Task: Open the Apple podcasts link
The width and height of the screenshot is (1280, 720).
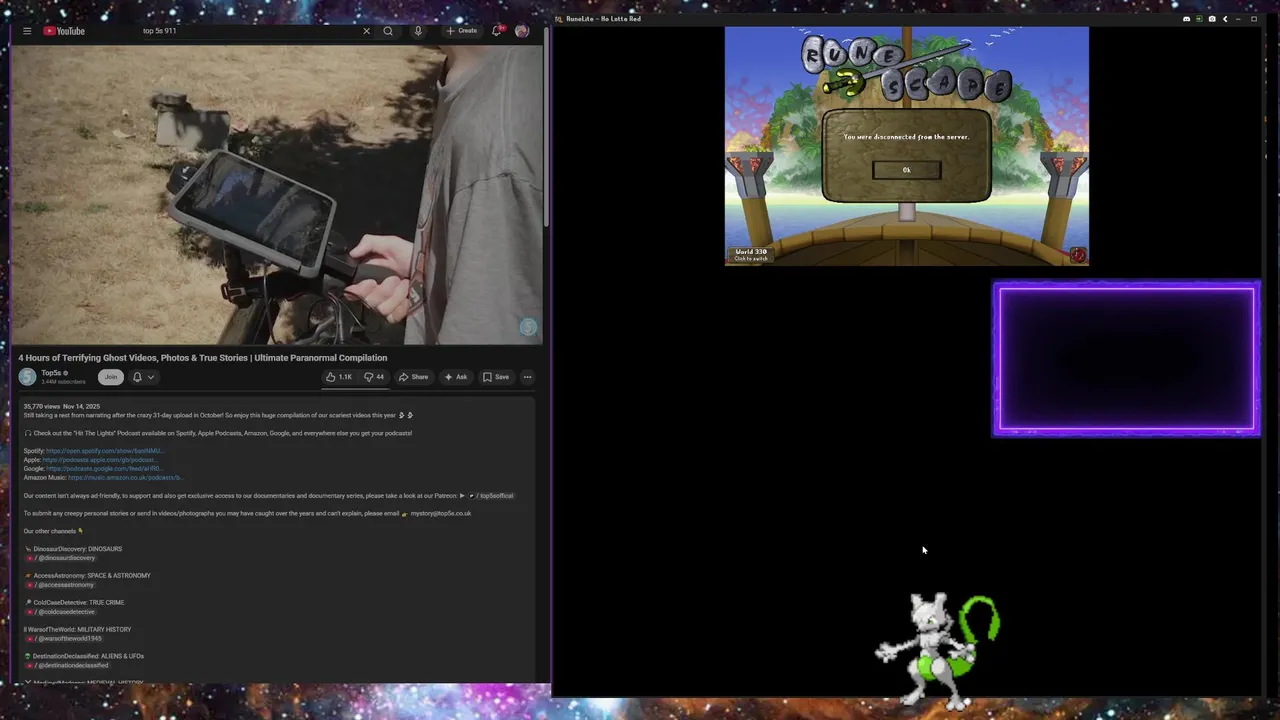Action: tap(100, 460)
